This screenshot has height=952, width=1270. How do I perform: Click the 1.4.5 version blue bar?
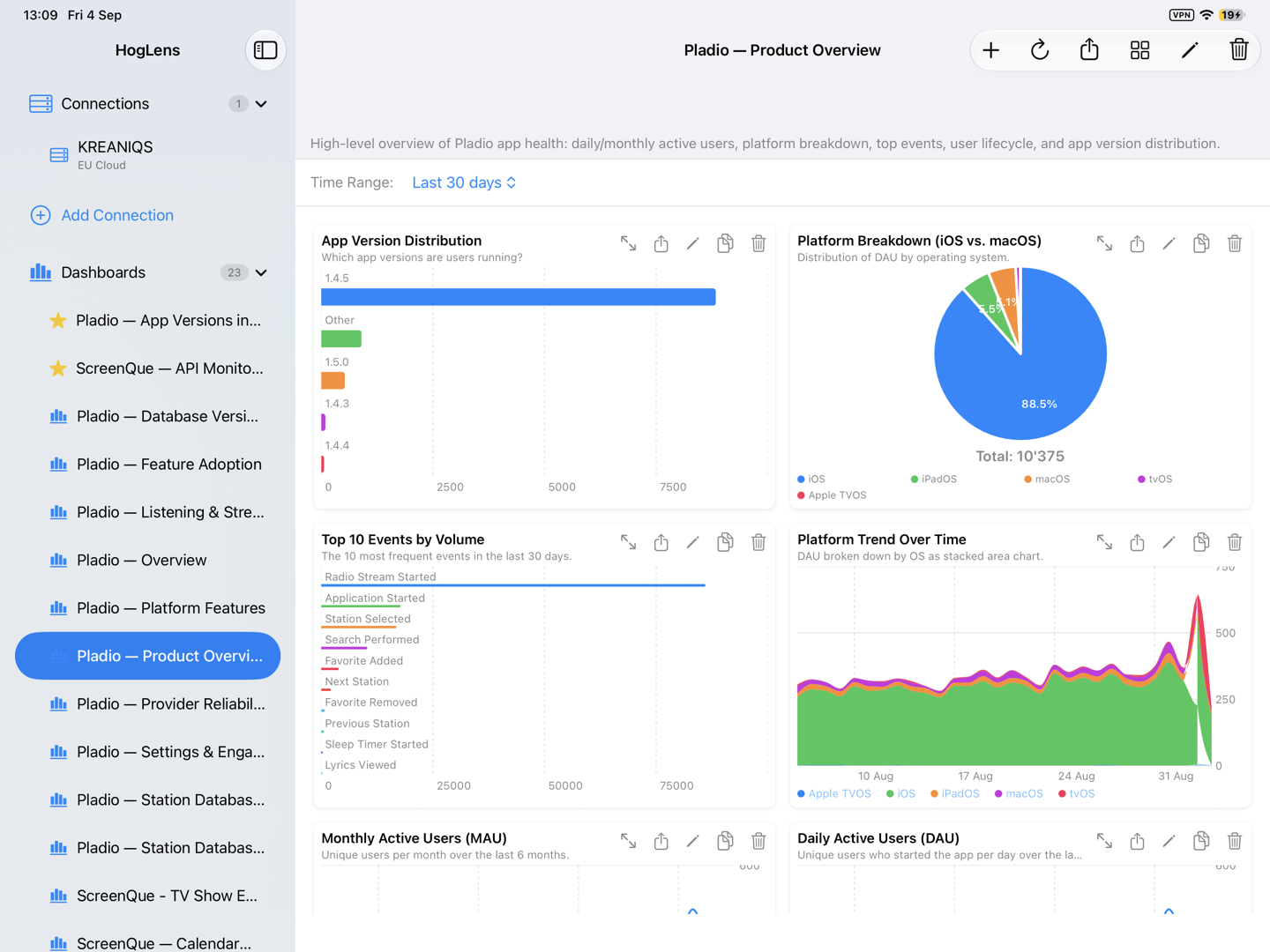(519, 297)
